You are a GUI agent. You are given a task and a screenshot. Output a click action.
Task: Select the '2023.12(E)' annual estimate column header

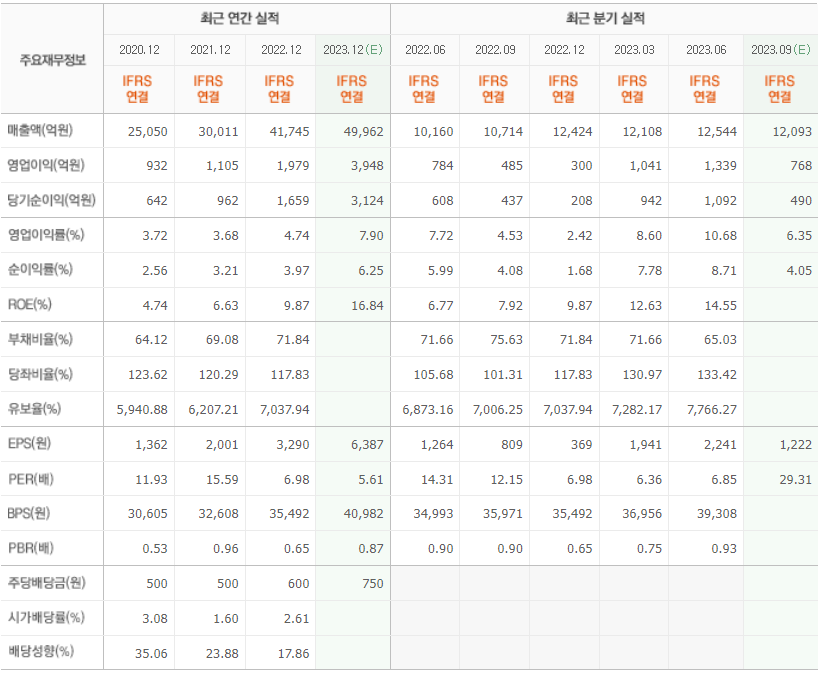[353, 50]
